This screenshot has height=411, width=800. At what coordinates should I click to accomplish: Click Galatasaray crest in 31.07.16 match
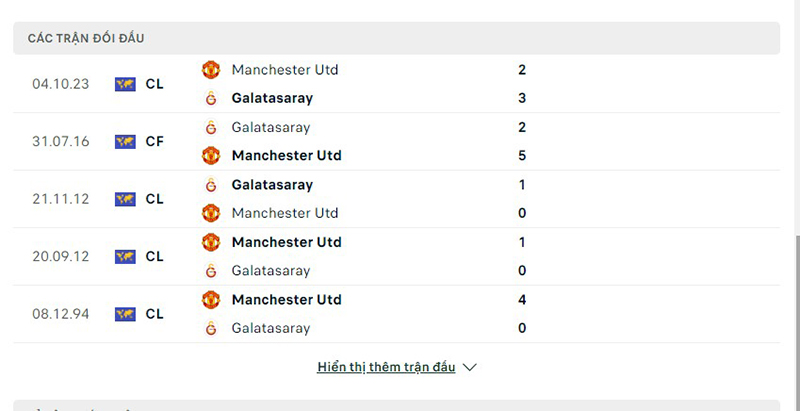[x=211, y=128]
